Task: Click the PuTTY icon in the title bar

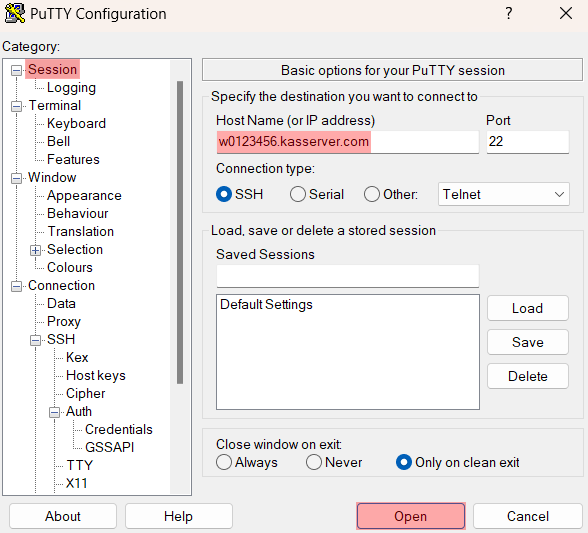Action: coord(15,14)
